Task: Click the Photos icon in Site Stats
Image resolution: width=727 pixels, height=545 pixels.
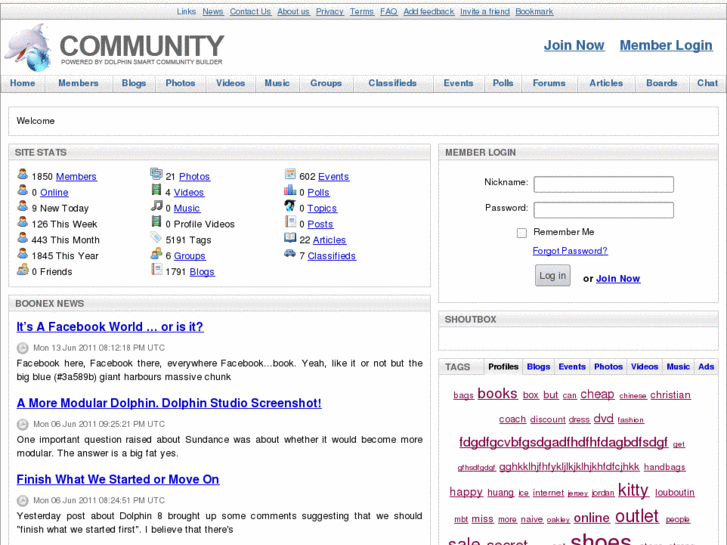Action: [156, 174]
